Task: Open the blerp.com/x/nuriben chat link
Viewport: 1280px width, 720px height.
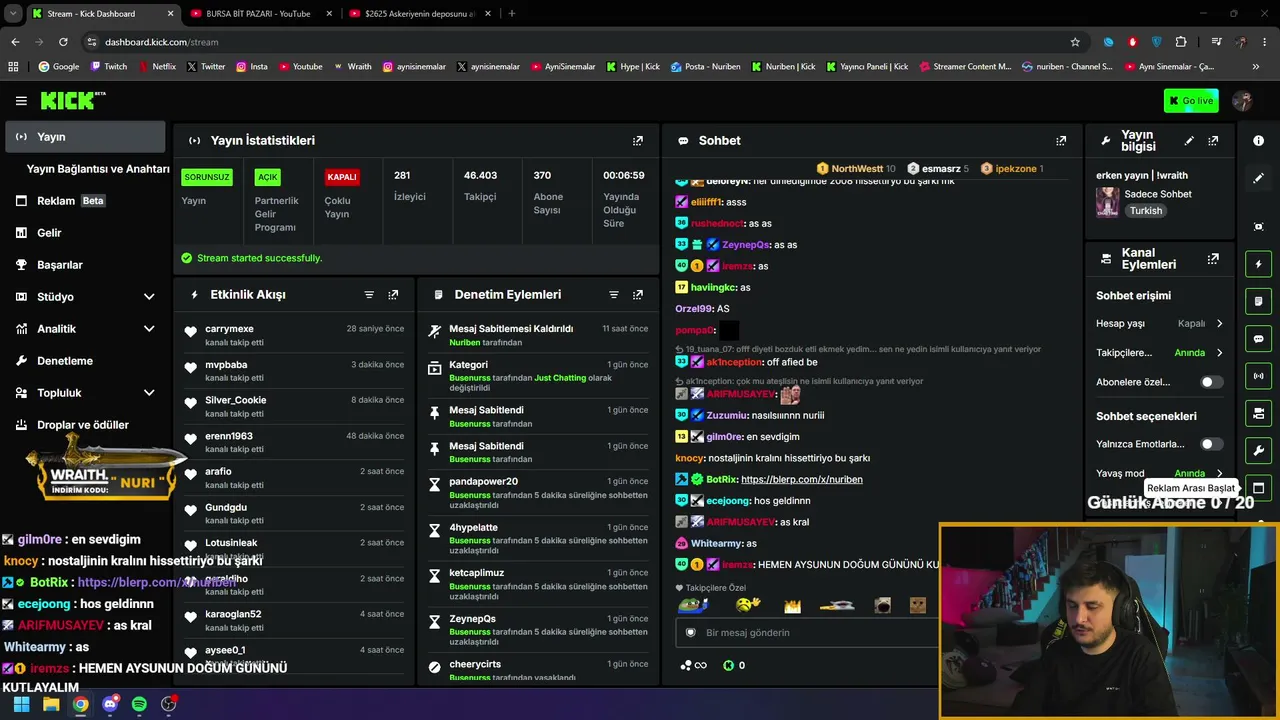Action: pos(802,480)
